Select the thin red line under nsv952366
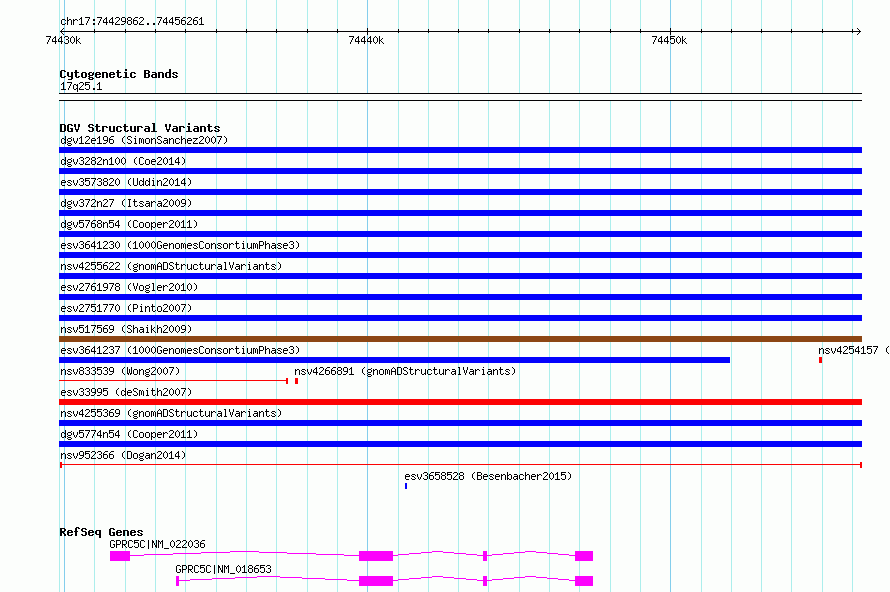 click(461, 465)
